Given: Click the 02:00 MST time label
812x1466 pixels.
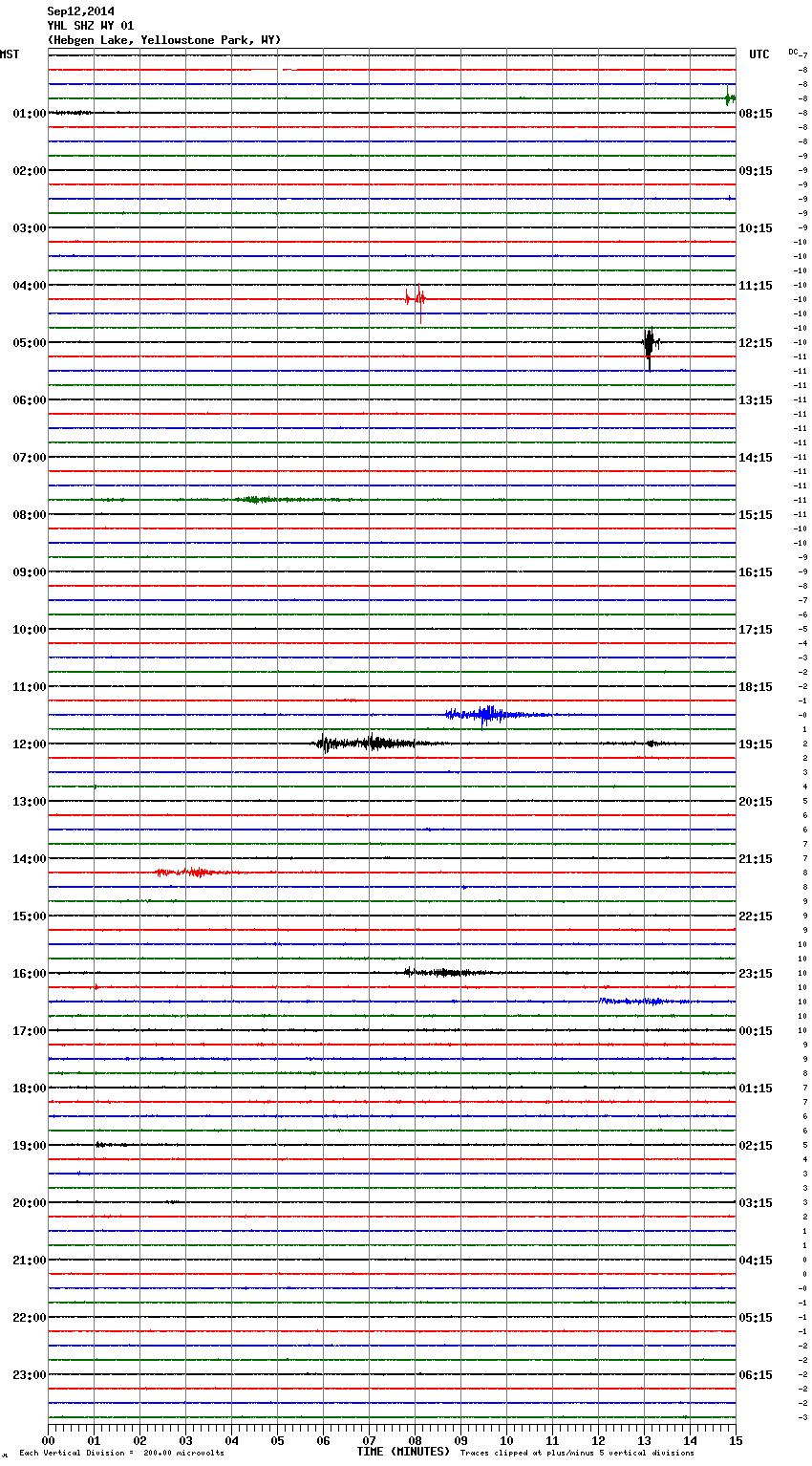Looking at the screenshot, I should coord(30,171).
